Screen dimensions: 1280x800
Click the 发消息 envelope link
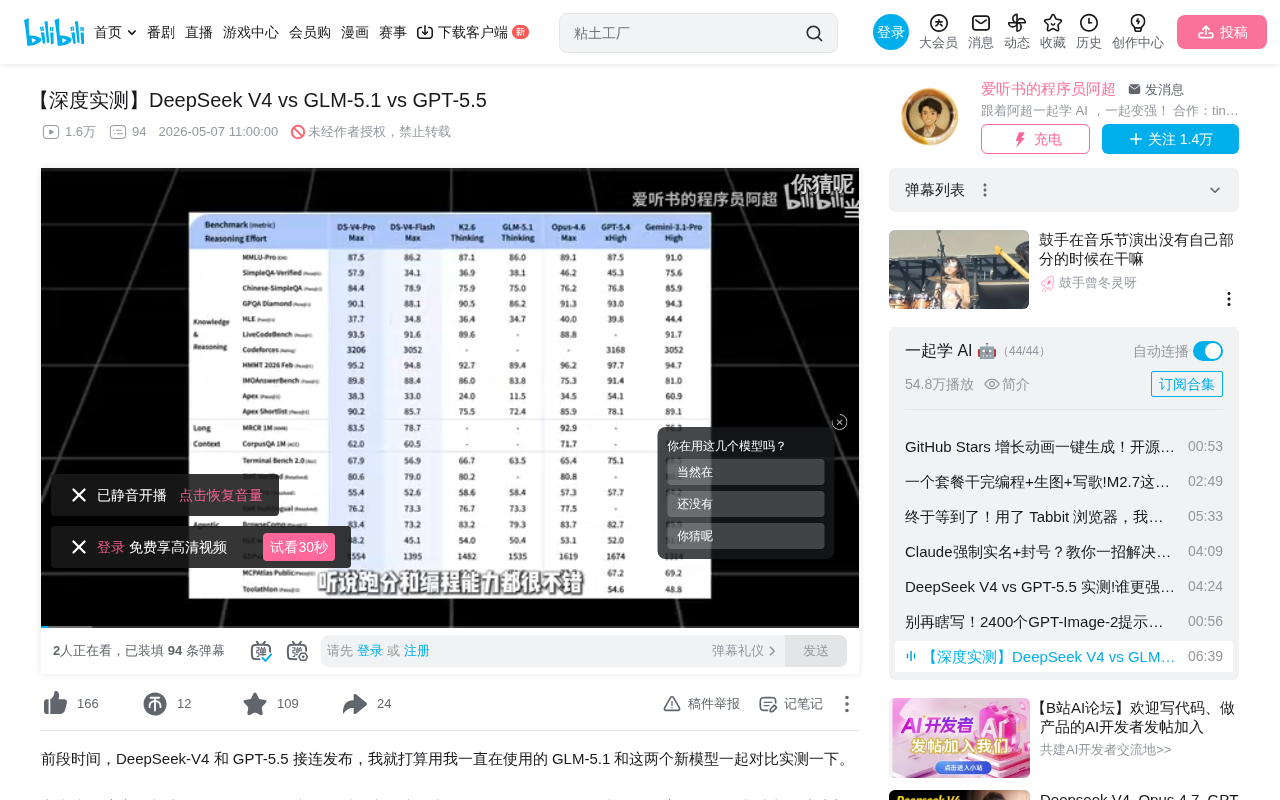point(1156,89)
